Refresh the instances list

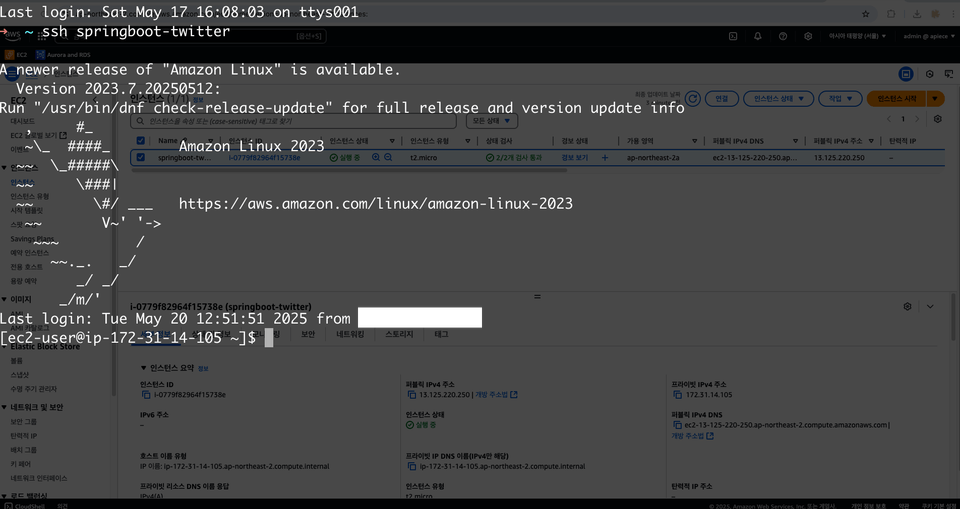click(692, 99)
